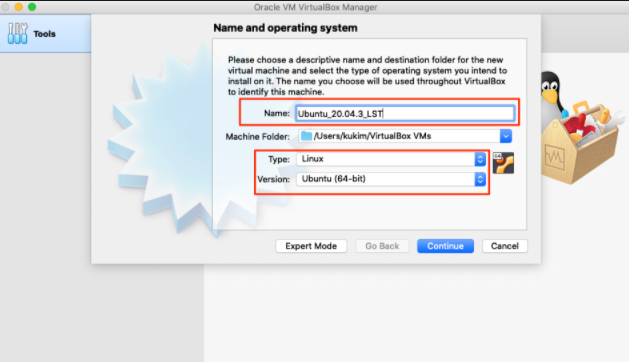Cancel the new VM wizard

click(505, 246)
